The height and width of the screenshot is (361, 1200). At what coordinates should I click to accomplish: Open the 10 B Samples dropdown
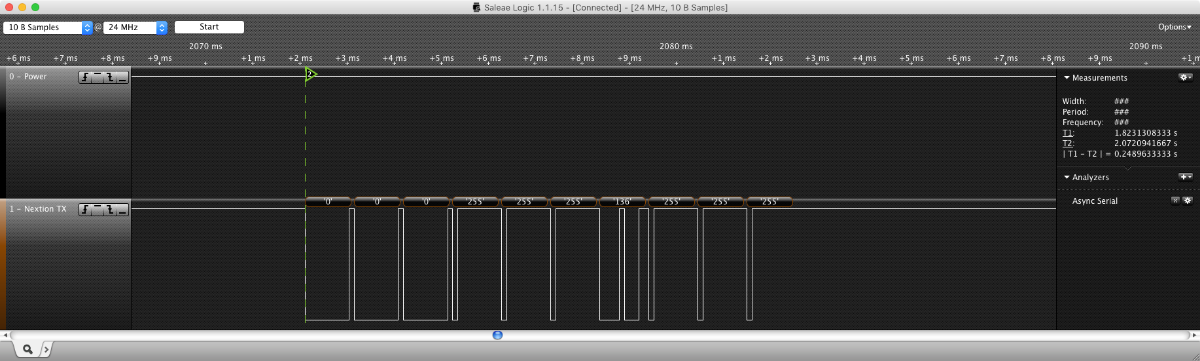pos(48,27)
